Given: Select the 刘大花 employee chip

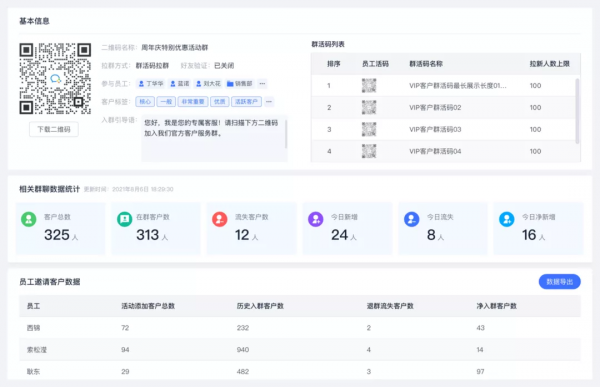Looking at the screenshot, I should point(208,83).
